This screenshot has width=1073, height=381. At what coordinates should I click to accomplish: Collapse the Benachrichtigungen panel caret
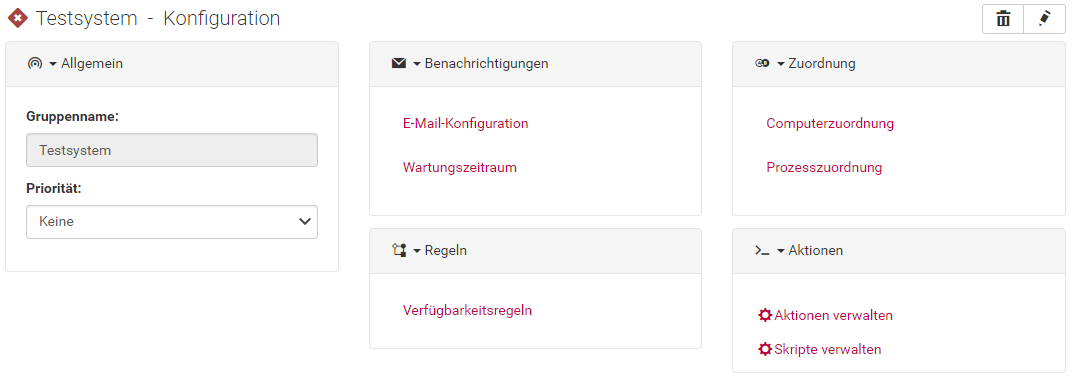(417, 64)
